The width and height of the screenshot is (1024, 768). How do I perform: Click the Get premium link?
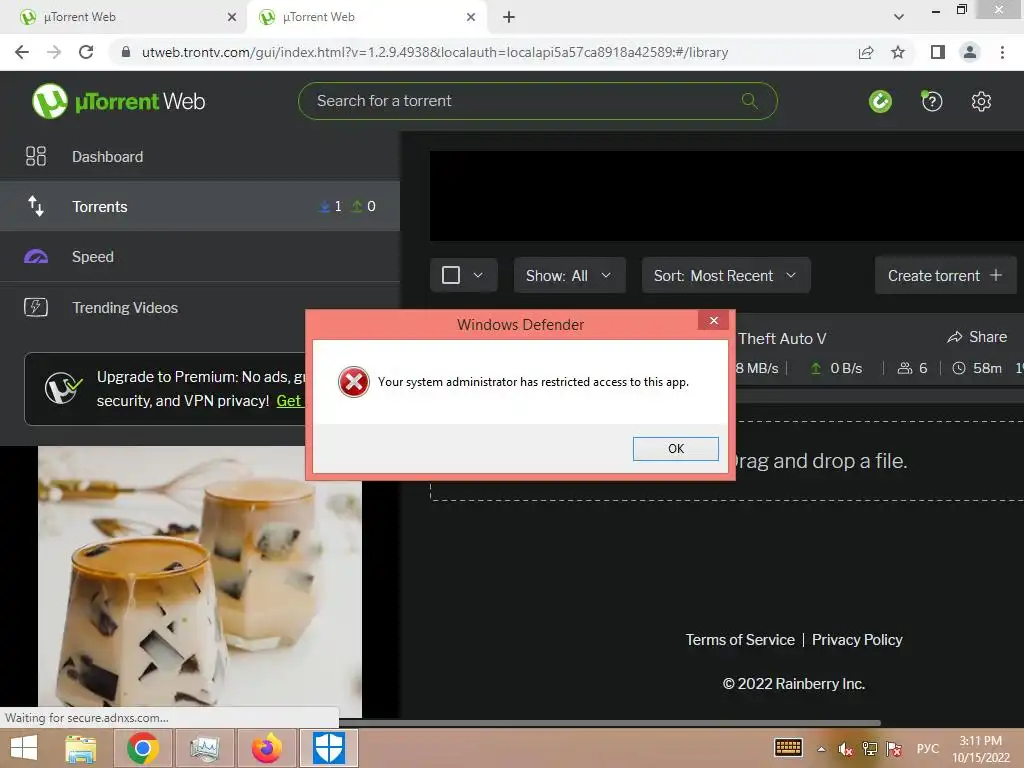(x=290, y=400)
